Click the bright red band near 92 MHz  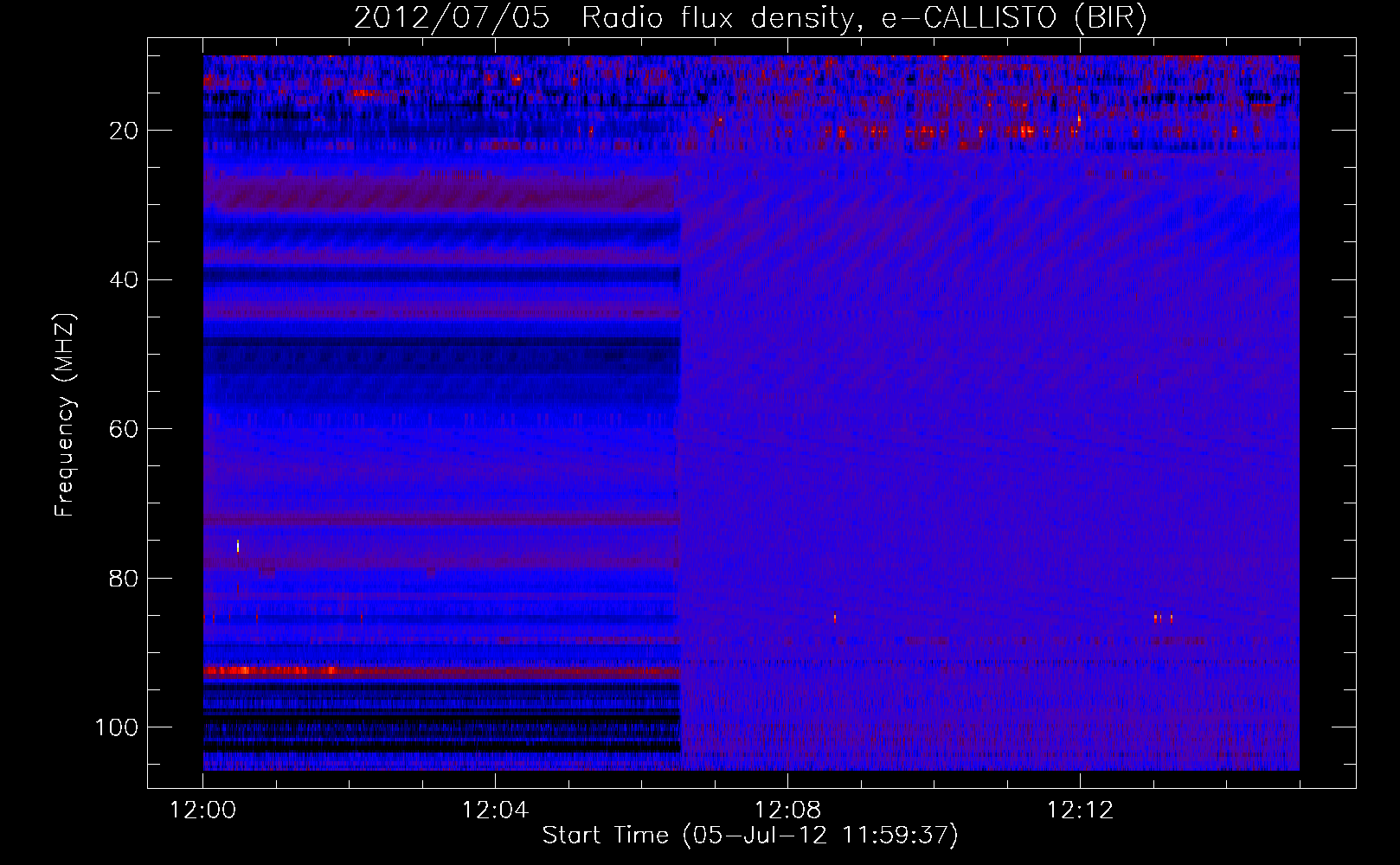[441, 671]
